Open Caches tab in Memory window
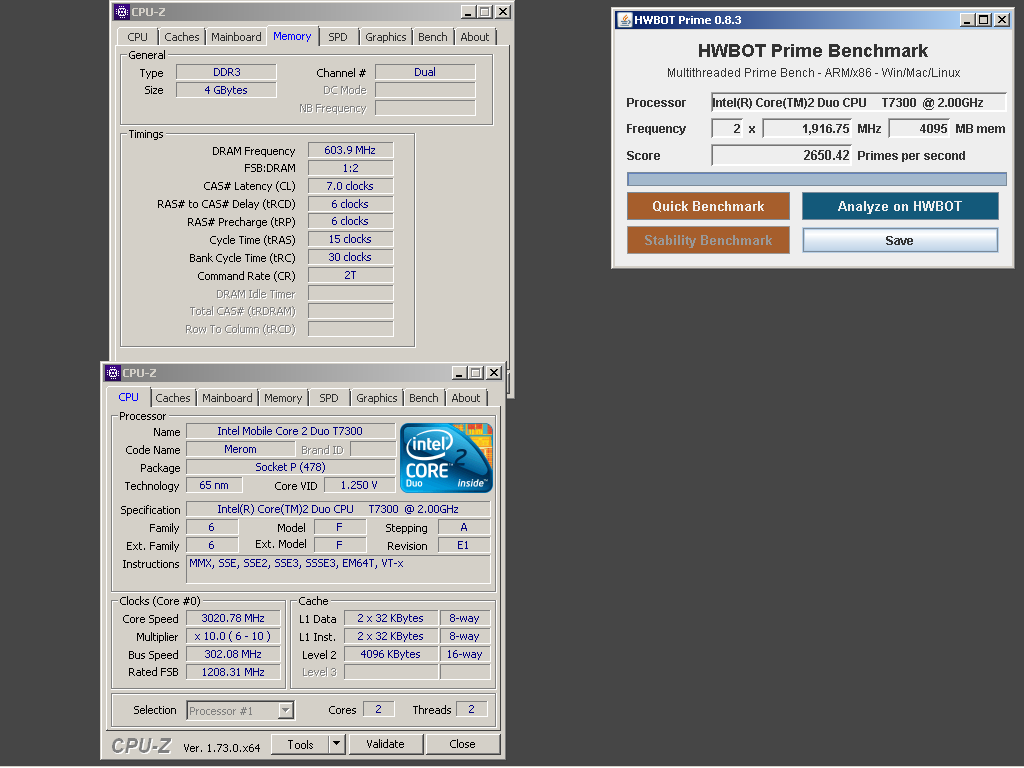This screenshot has width=1024, height=768. pyautogui.click(x=182, y=37)
